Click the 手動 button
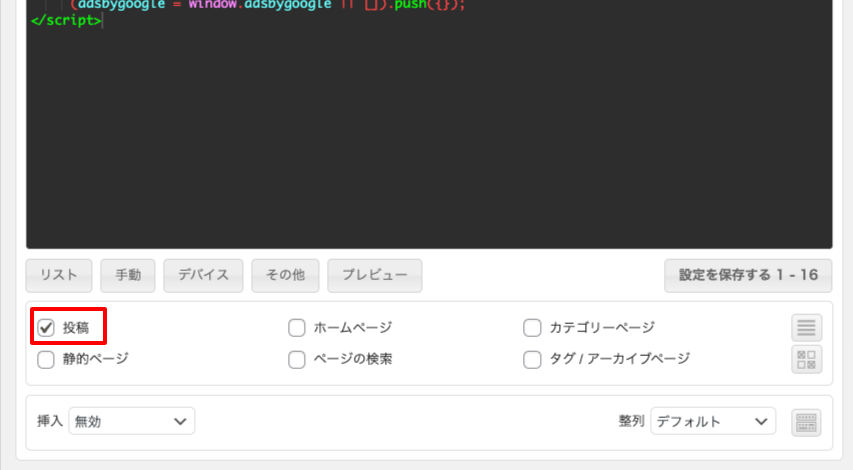 pos(128,275)
